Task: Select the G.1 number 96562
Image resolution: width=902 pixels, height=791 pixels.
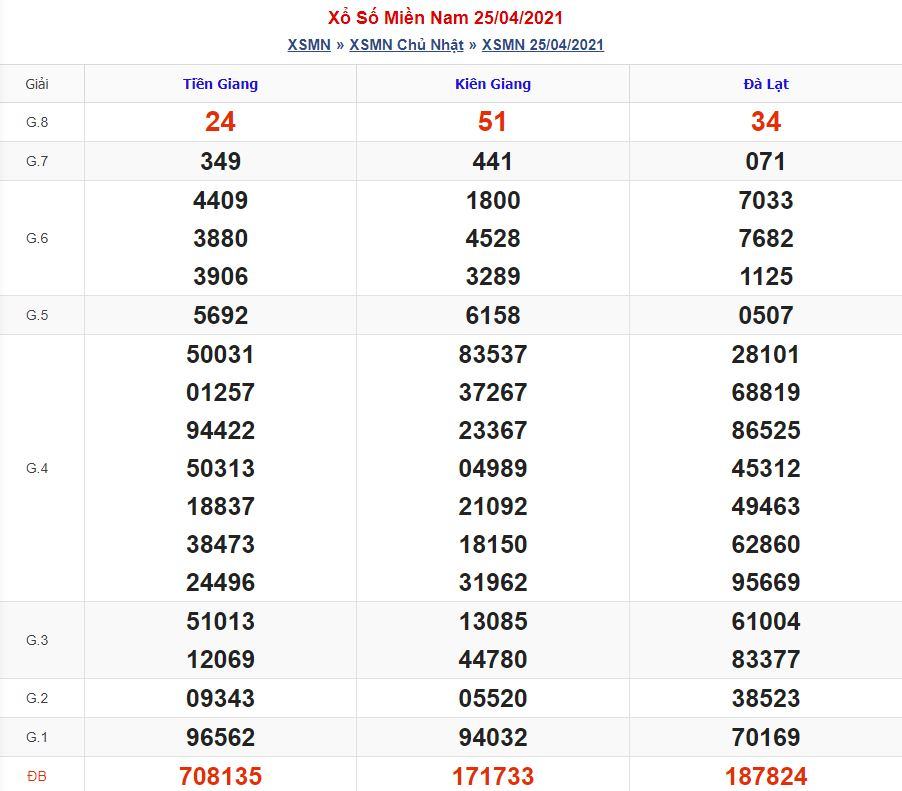Action: tap(220, 737)
